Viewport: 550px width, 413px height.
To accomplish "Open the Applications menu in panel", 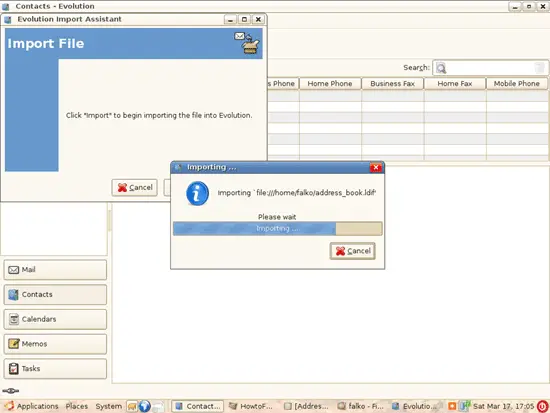I will tap(37, 406).
